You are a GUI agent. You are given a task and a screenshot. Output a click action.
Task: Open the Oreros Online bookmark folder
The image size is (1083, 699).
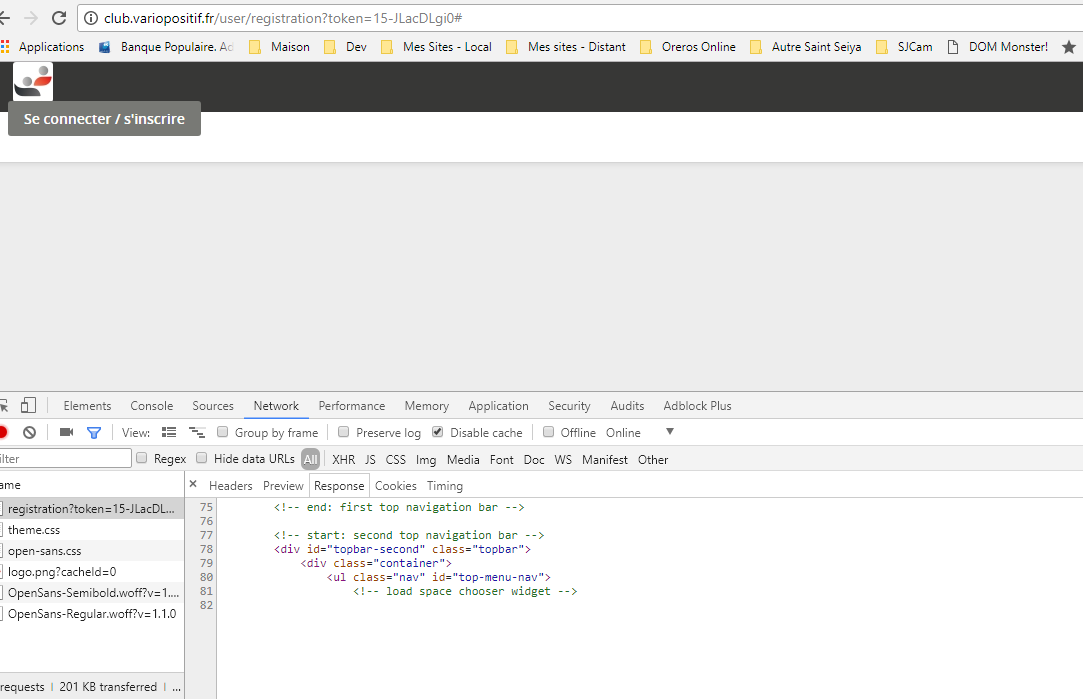pyautogui.click(x=688, y=47)
